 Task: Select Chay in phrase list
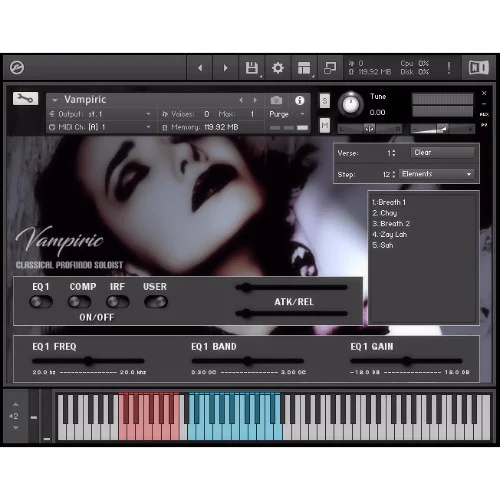[385, 213]
